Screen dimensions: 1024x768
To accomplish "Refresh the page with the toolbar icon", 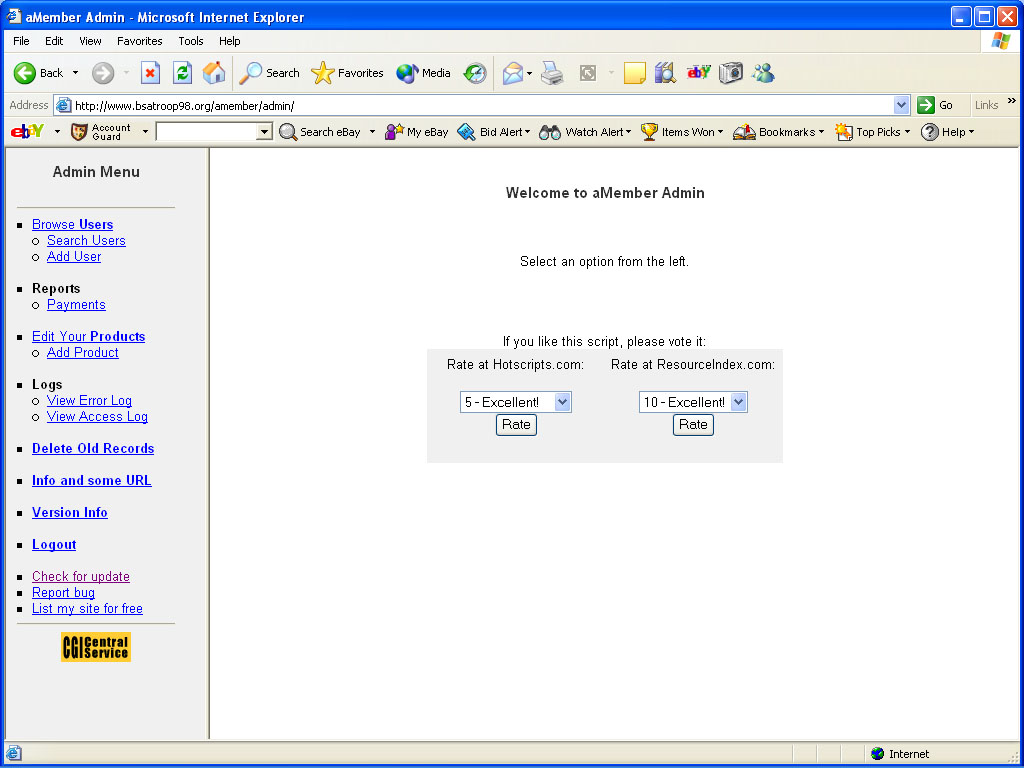I will 182,73.
